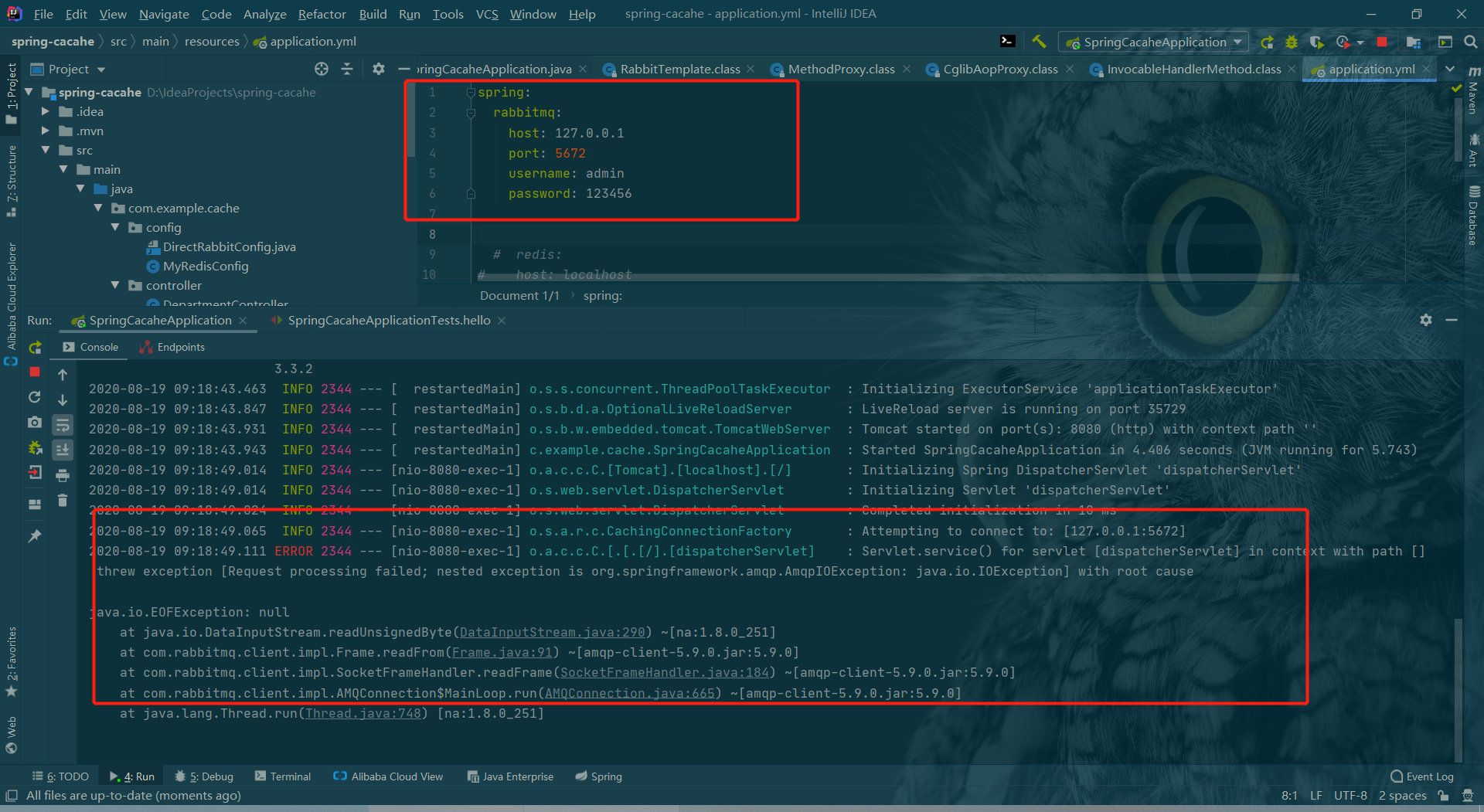Toggle the Database tool window stripe

pyautogui.click(x=1473, y=216)
